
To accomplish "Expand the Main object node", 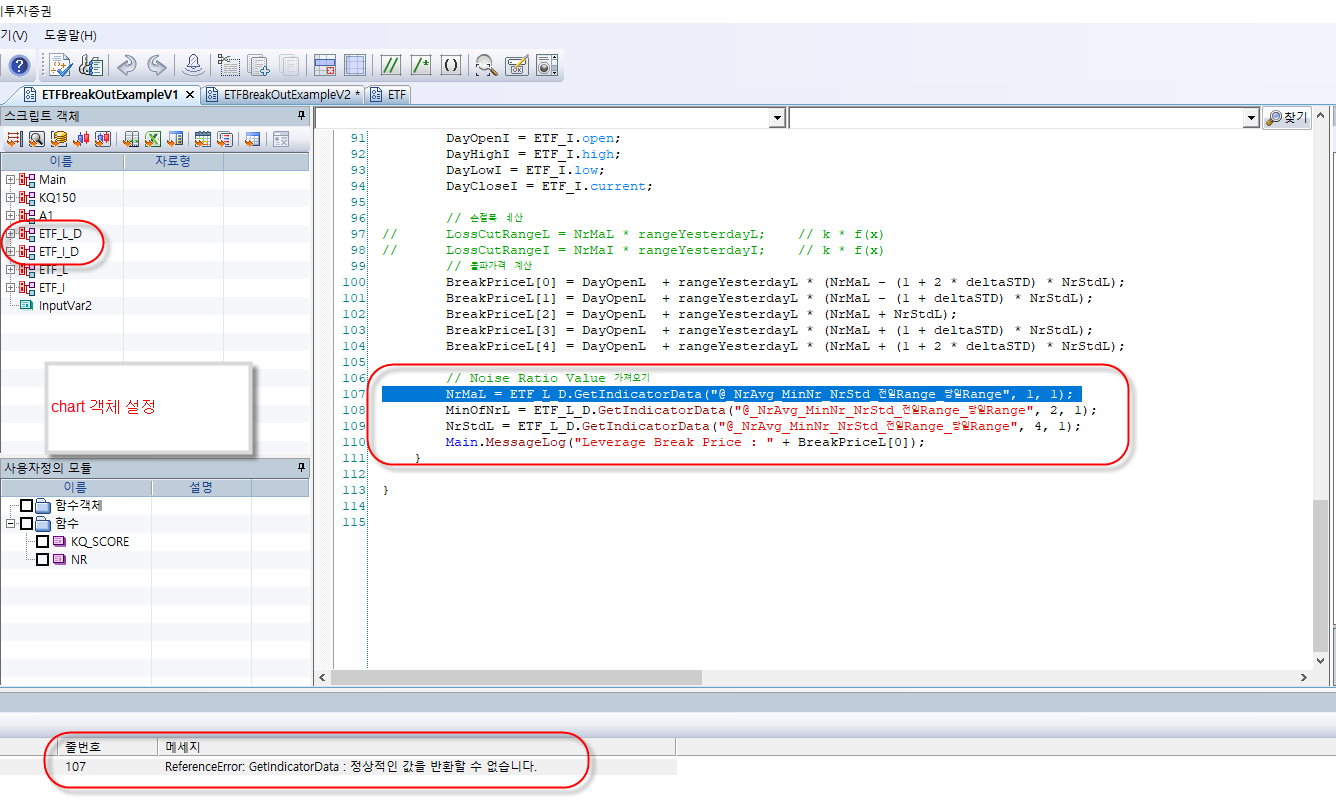I will click(x=10, y=180).
